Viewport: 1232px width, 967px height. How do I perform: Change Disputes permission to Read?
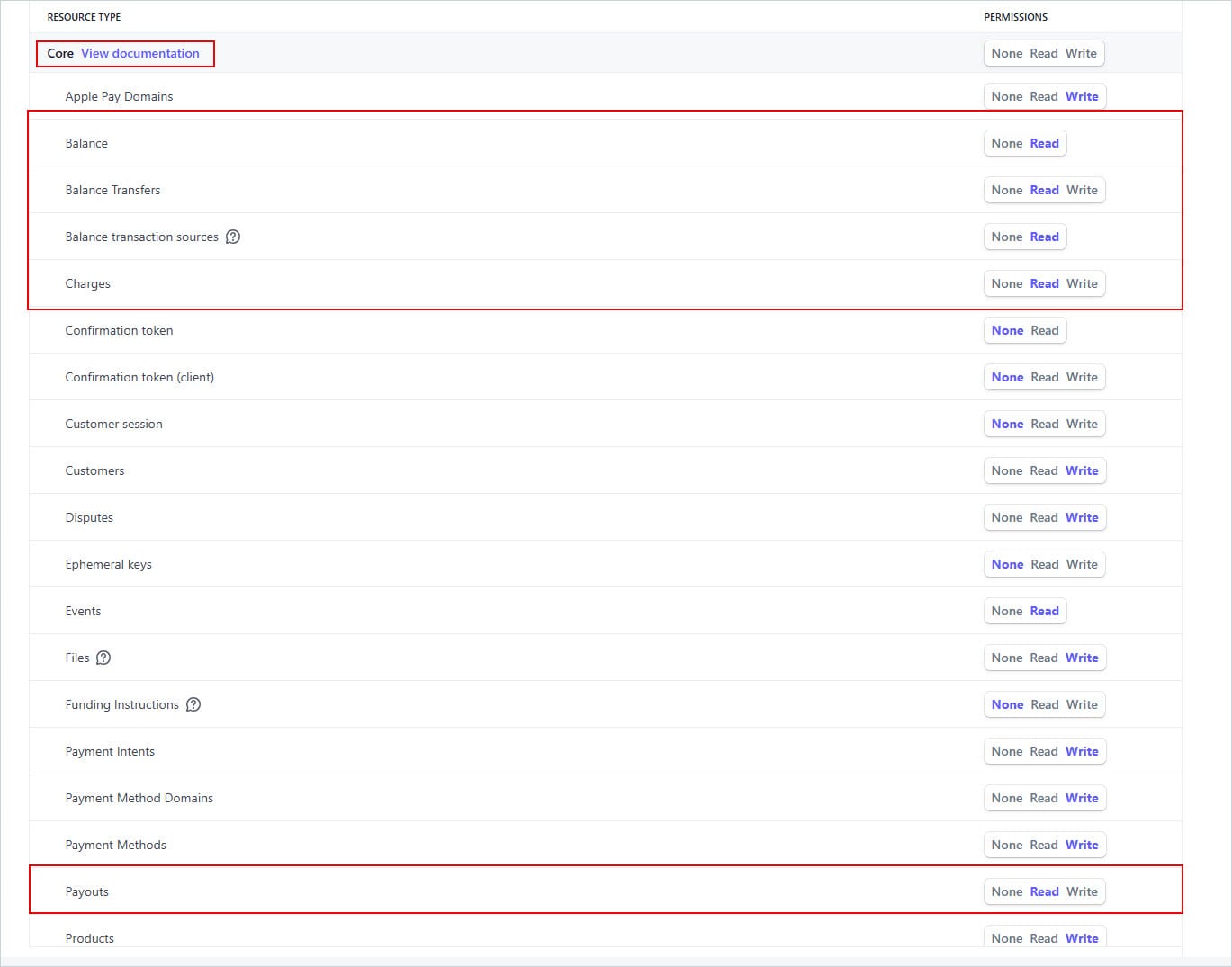pos(1043,517)
